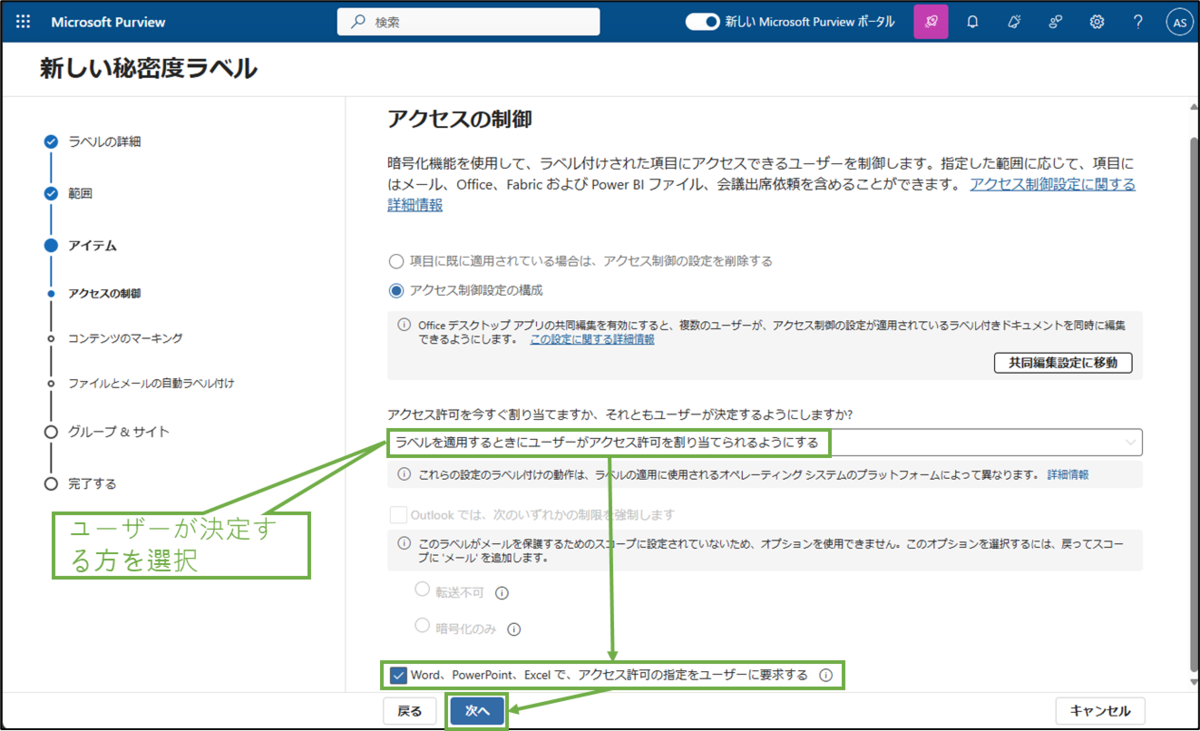1200x731 pixels.
Task: Go to the 完了する step
Action: pyautogui.click(x=92, y=484)
